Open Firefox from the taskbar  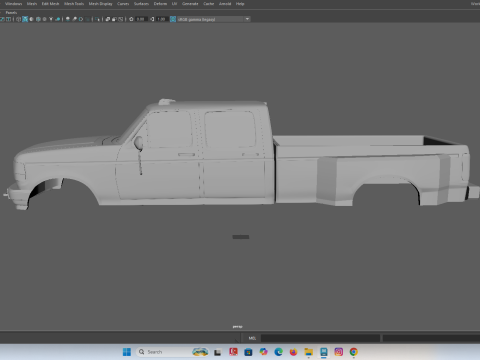point(293,352)
